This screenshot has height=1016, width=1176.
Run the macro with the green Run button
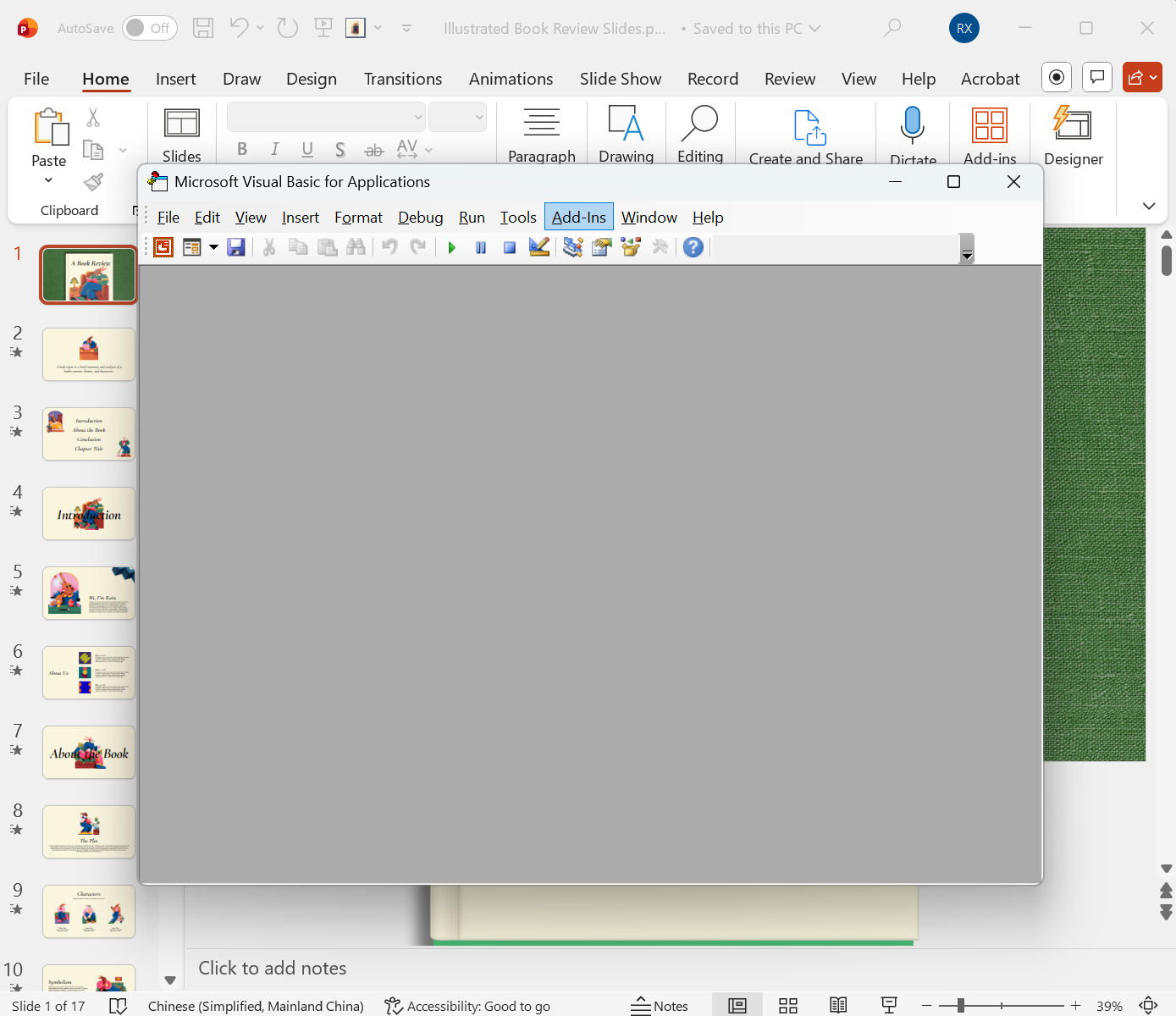click(x=451, y=247)
